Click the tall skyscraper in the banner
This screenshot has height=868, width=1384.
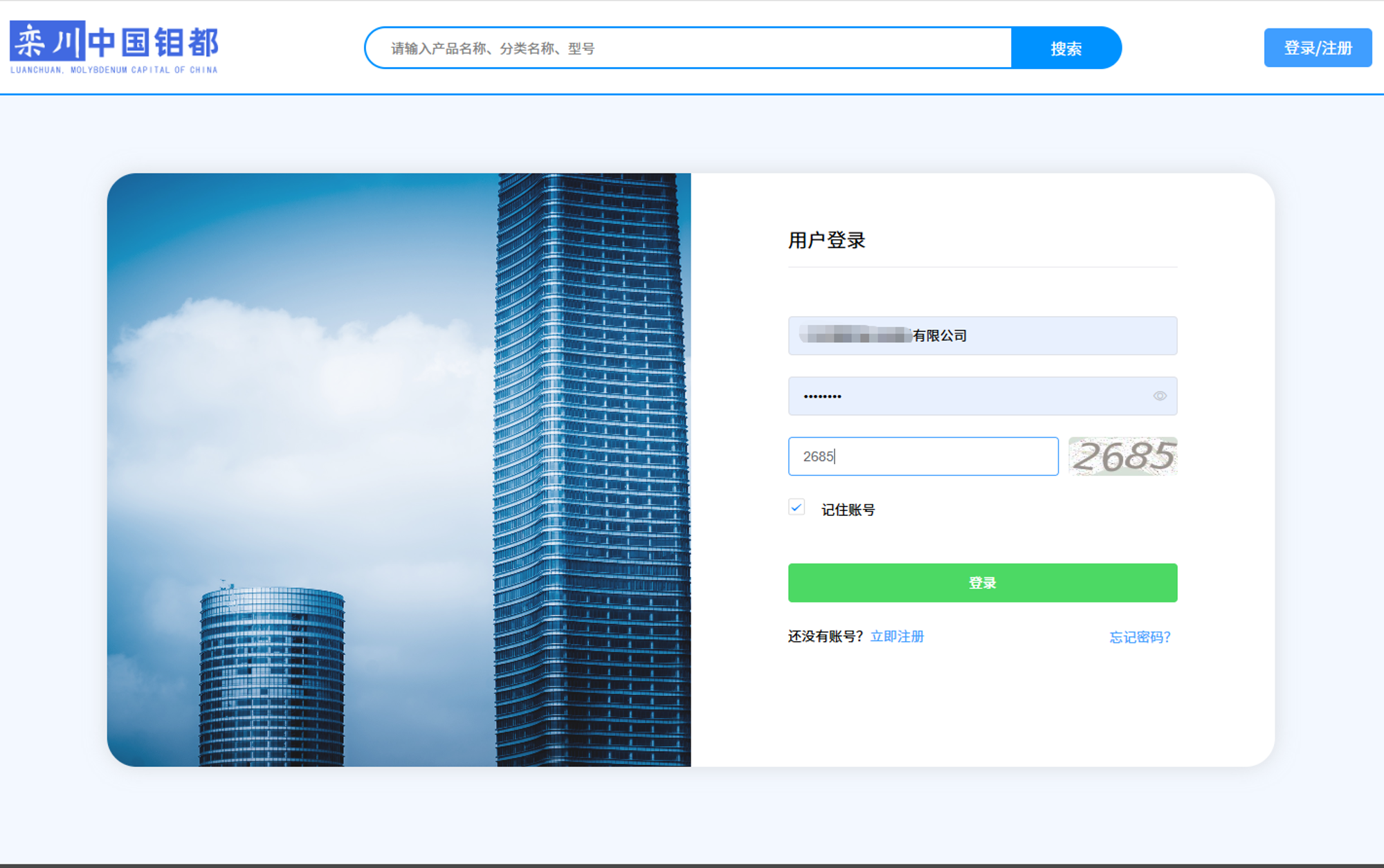592,470
